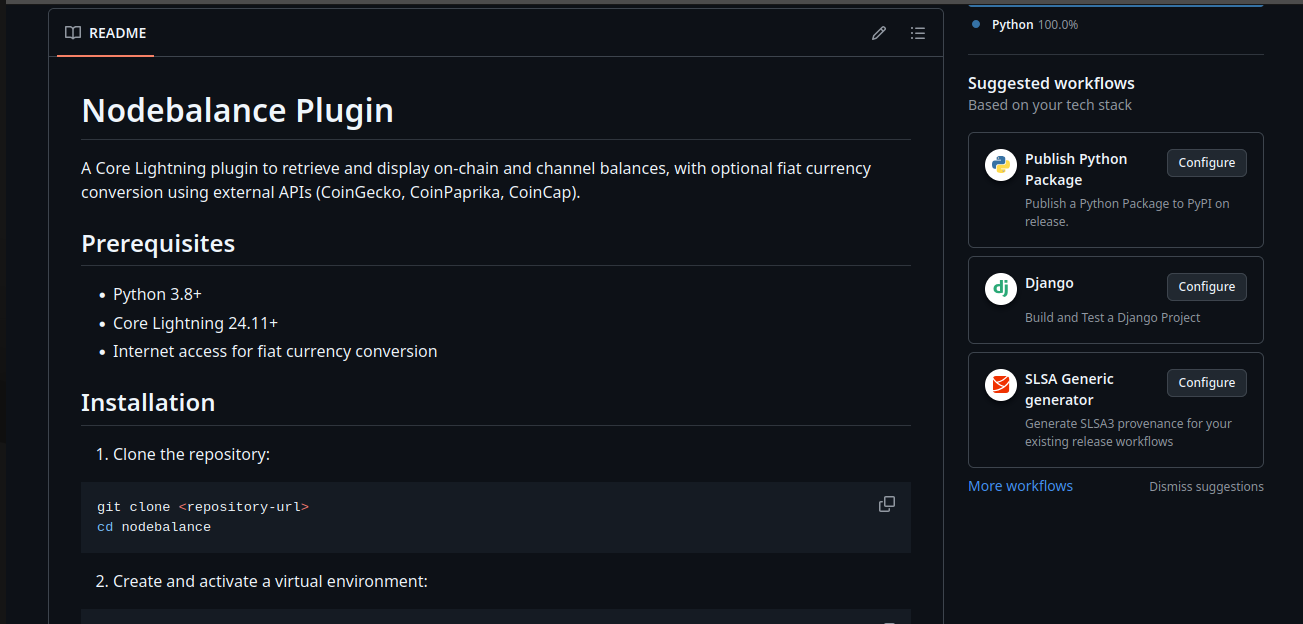Configure the Publish Python Package workflow
This screenshot has height=624, width=1303.
pyautogui.click(x=1206, y=163)
